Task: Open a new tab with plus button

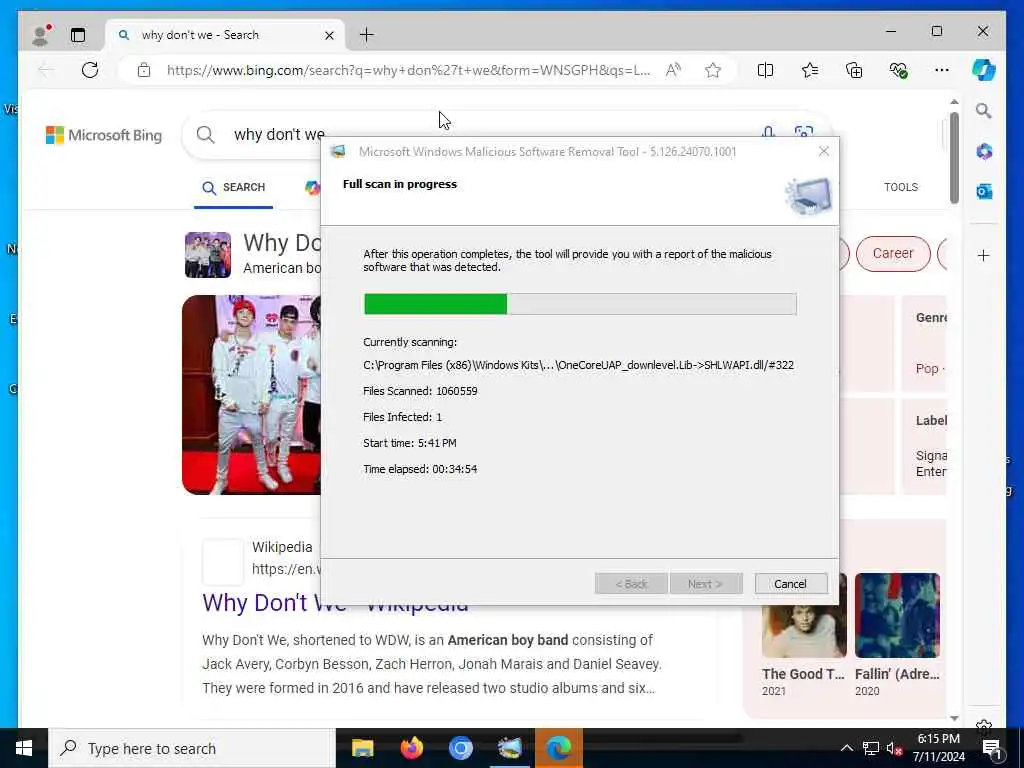Action: pos(366,35)
